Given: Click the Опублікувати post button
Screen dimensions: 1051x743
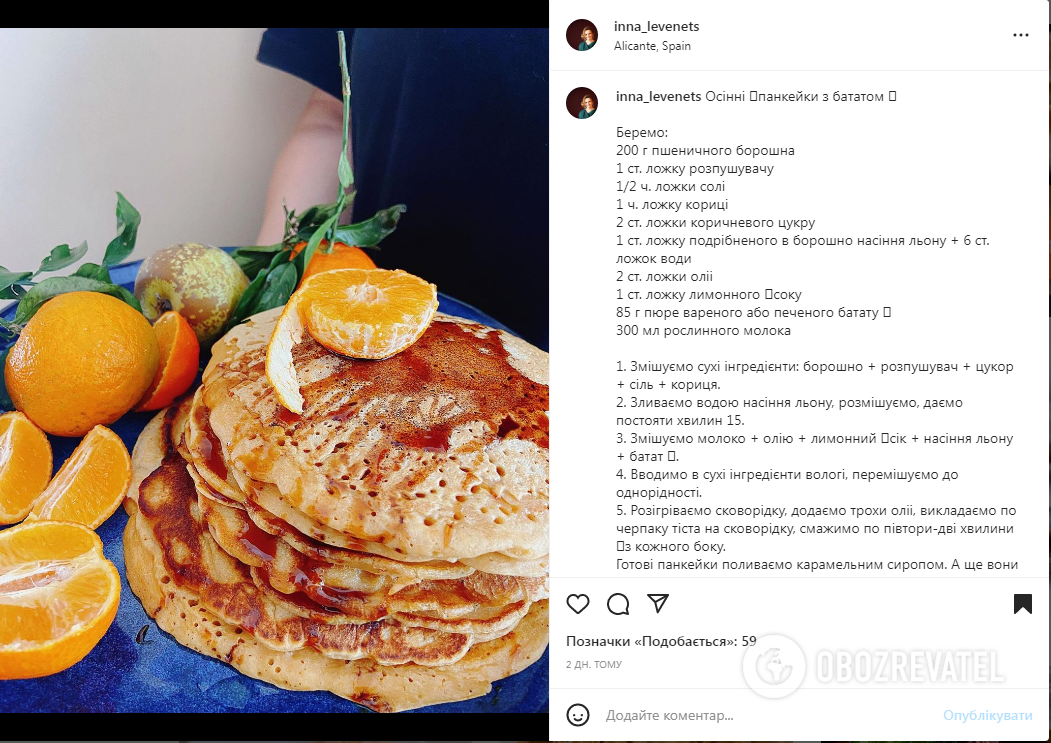Looking at the screenshot, I should (x=987, y=716).
